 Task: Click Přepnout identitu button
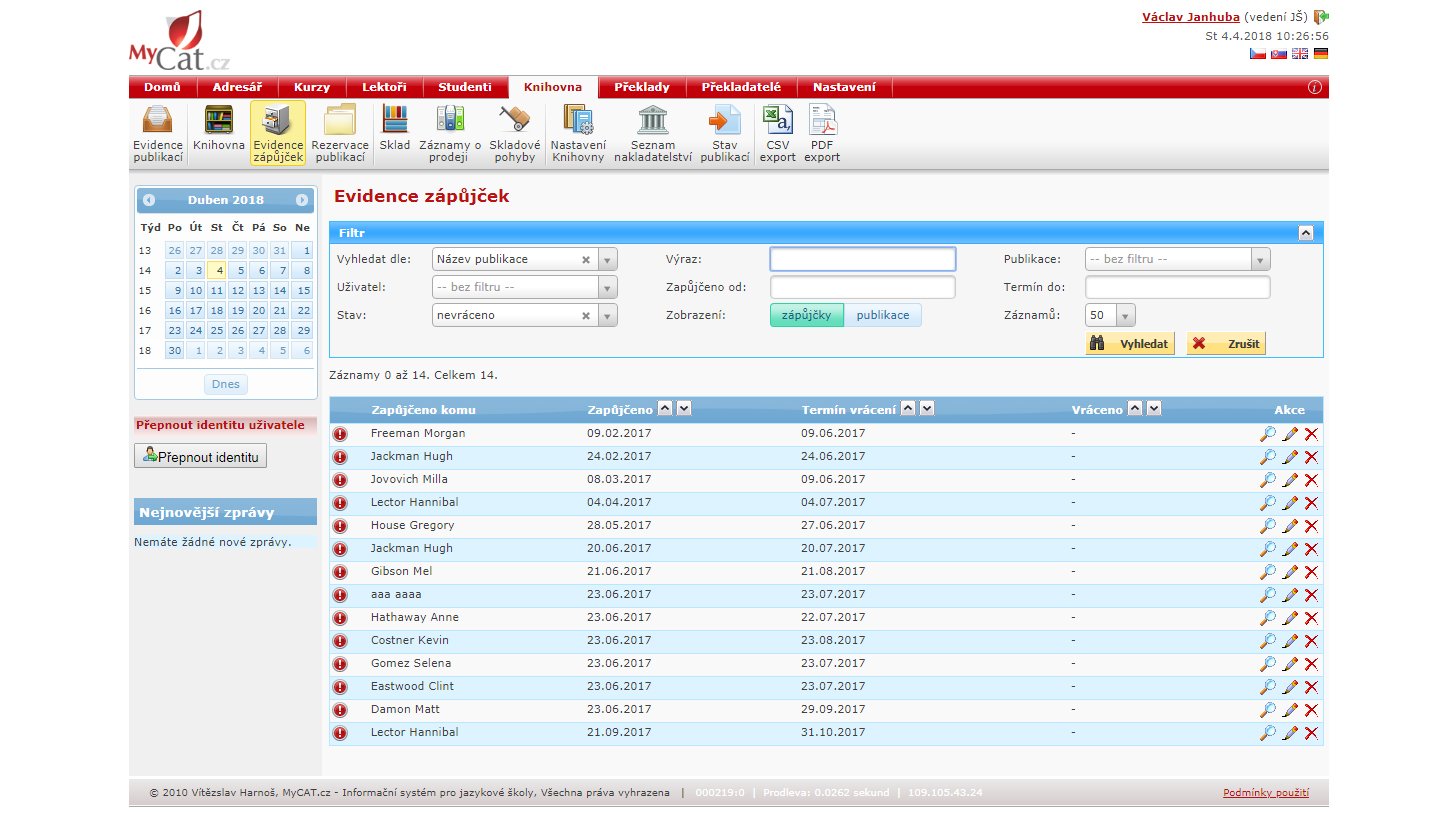coord(200,456)
